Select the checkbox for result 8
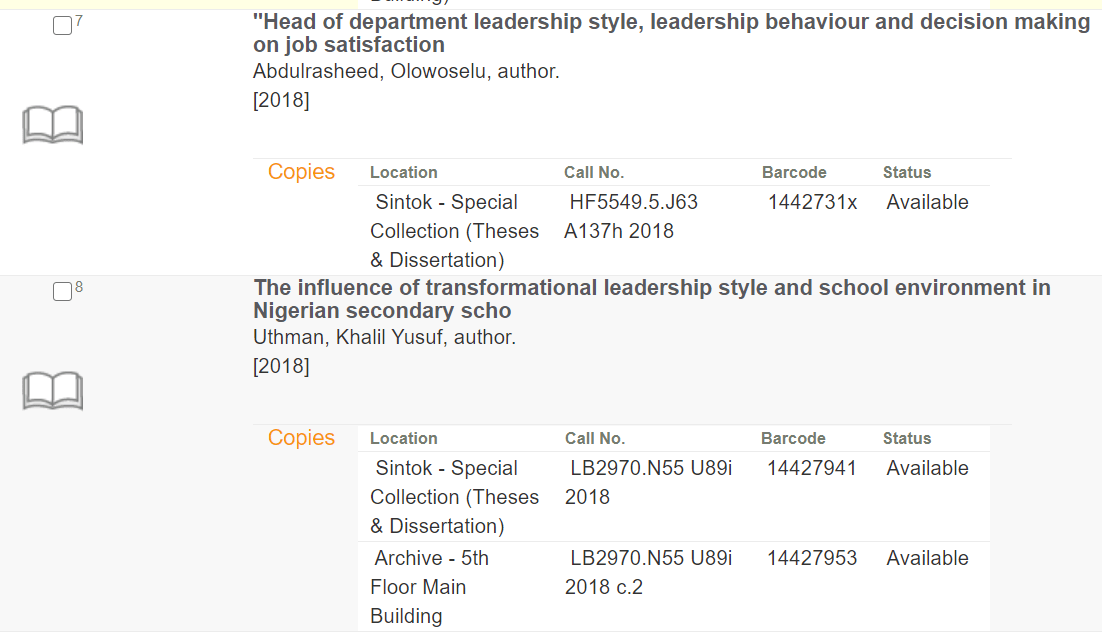Image resolution: width=1102 pixels, height=633 pixels. [62, 292]
